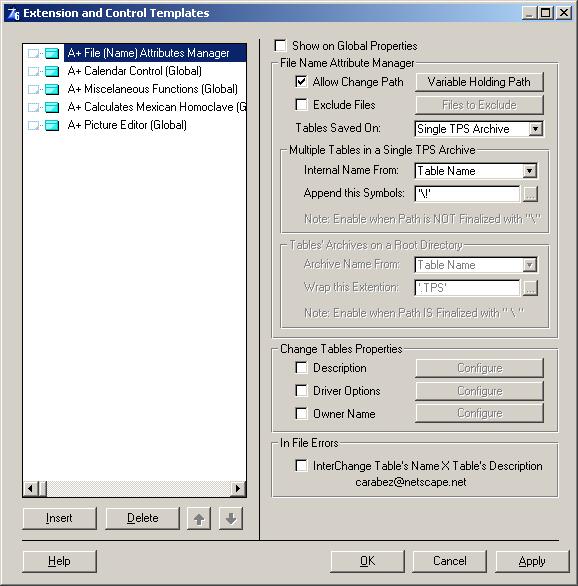Select A+ File (Name) Attributes Manager item

(148, 53)
